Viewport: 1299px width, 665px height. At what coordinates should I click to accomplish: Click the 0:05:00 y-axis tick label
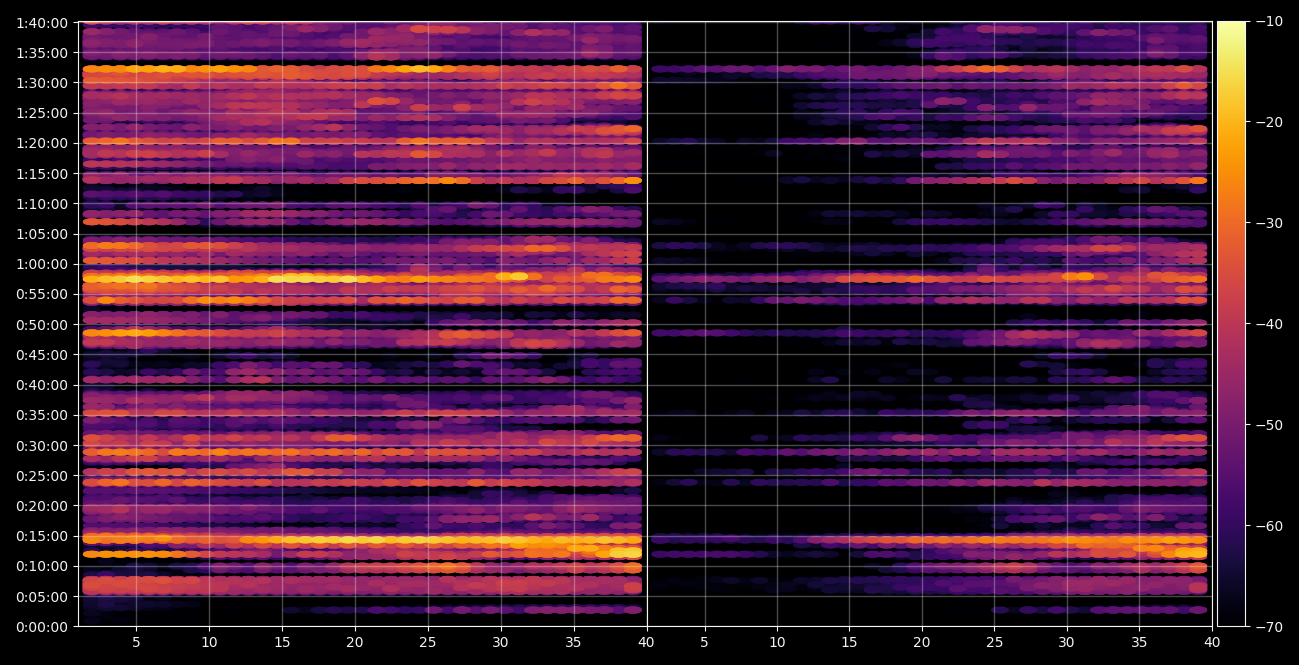[41, 597]
